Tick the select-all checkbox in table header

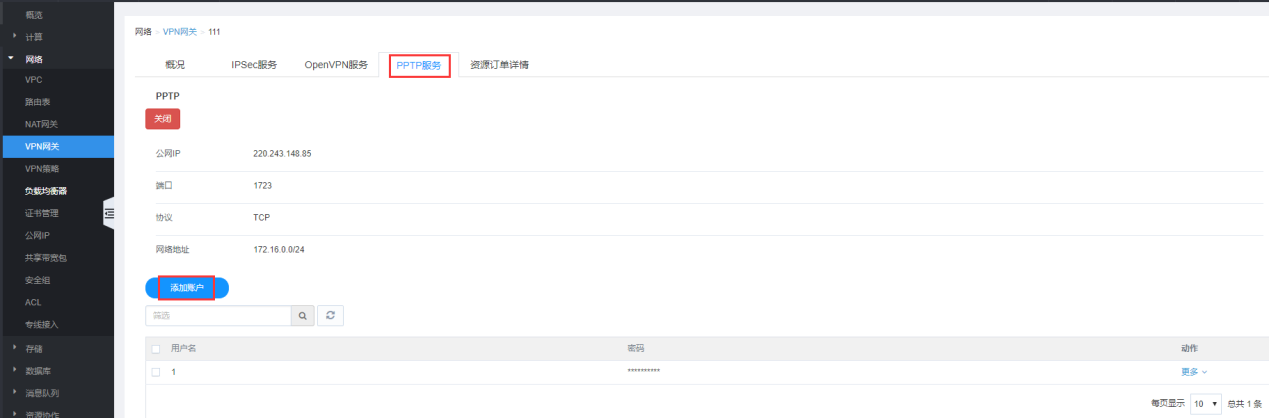click(155, 348)
